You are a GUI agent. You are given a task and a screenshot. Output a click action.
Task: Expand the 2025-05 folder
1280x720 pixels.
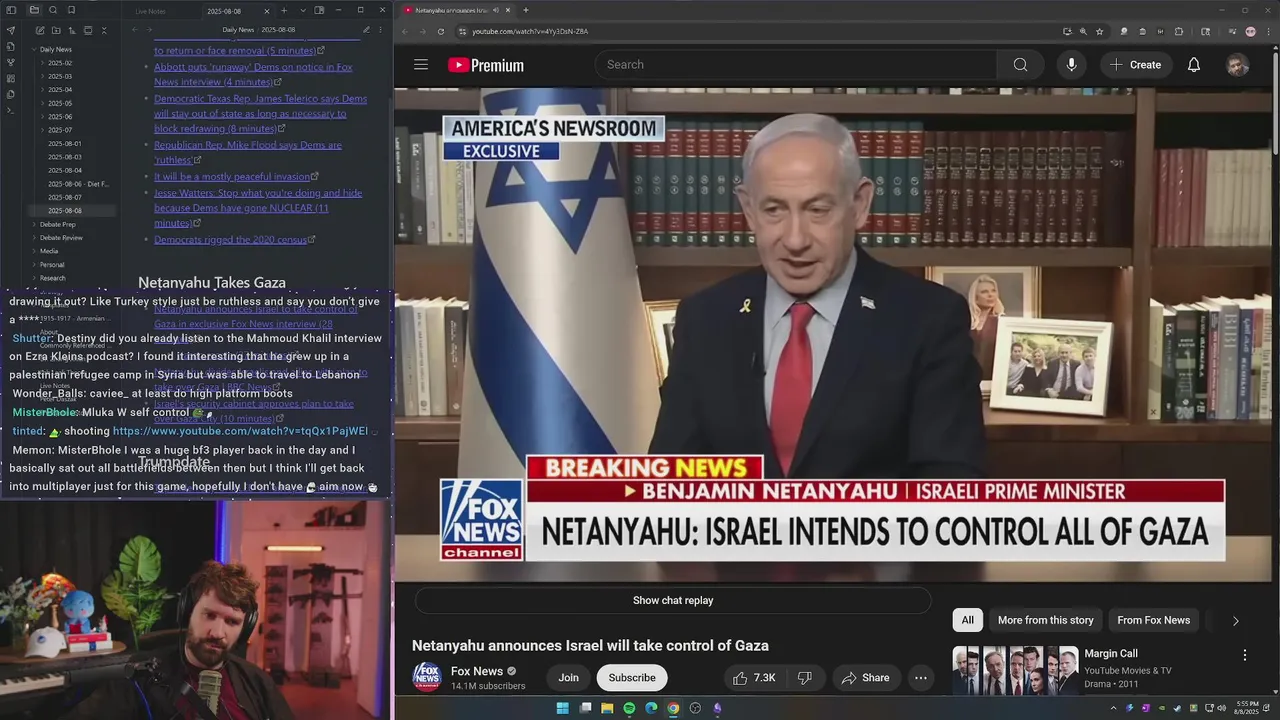(43, 103)
